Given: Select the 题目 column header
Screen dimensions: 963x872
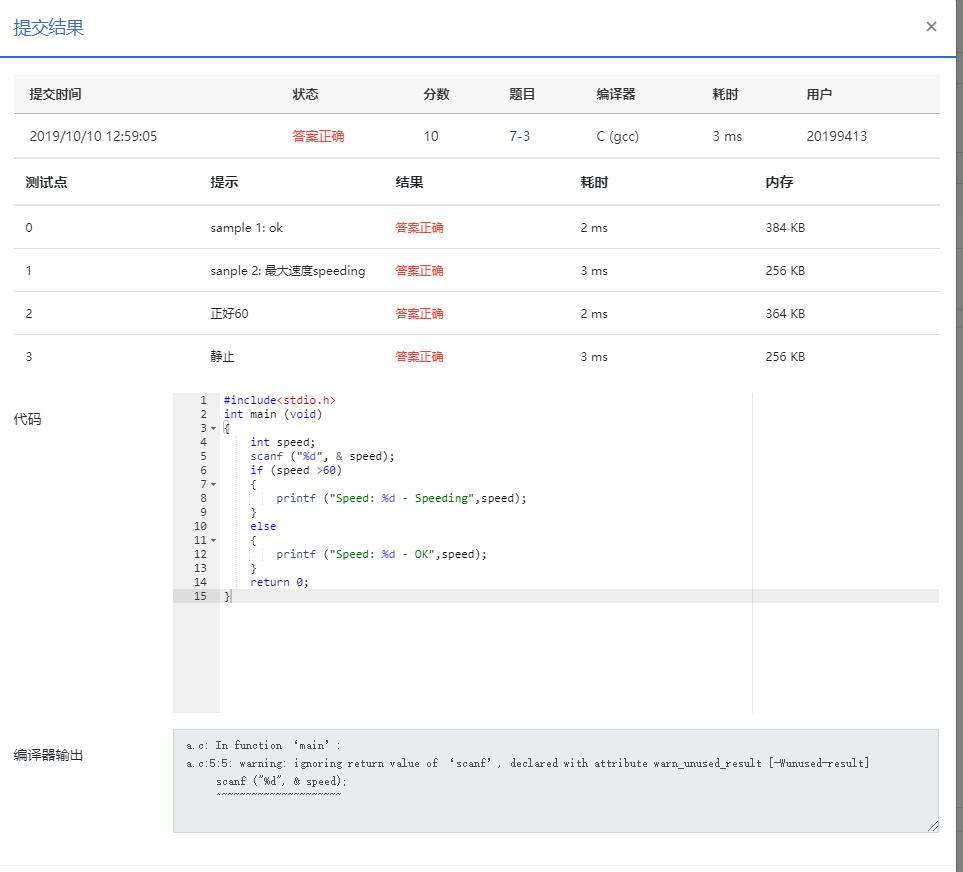Looking at the screenshot, I should pos(522,94).
